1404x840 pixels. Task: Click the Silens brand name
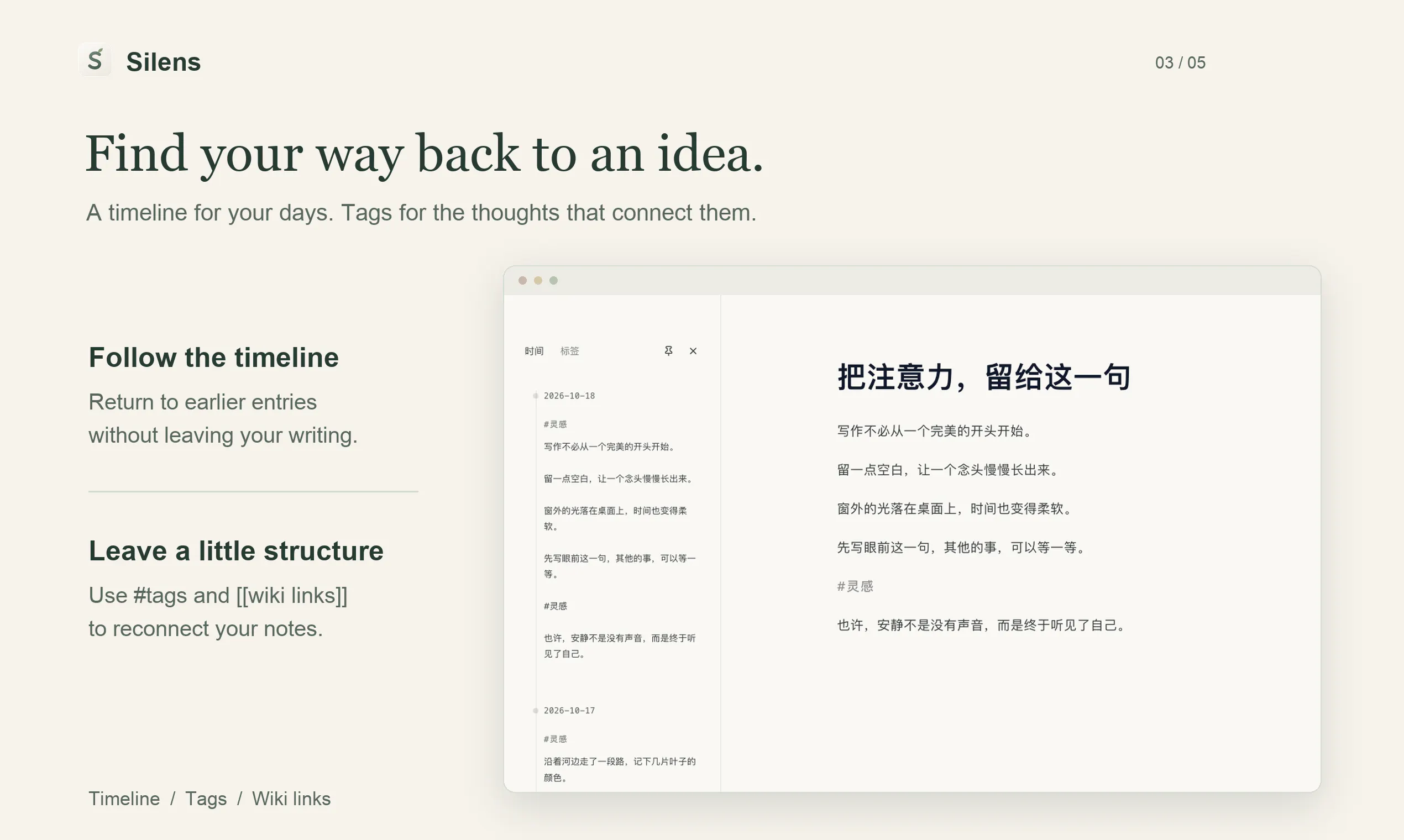pyautogui.click(x=163, y=62)
